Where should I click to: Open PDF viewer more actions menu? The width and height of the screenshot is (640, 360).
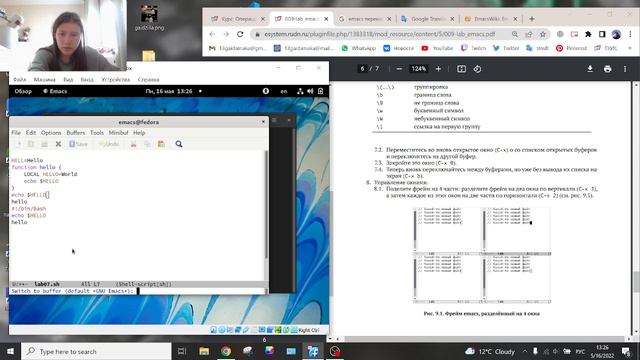(625, 69)
